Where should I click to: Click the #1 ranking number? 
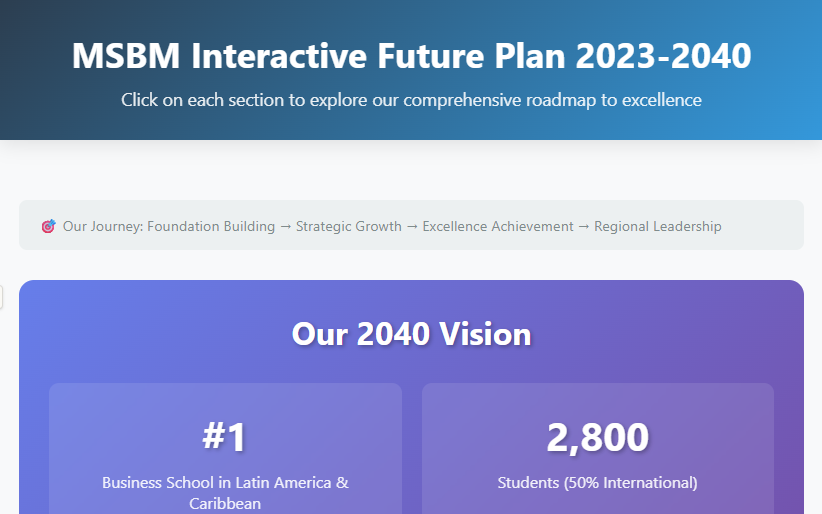[225, 437]
